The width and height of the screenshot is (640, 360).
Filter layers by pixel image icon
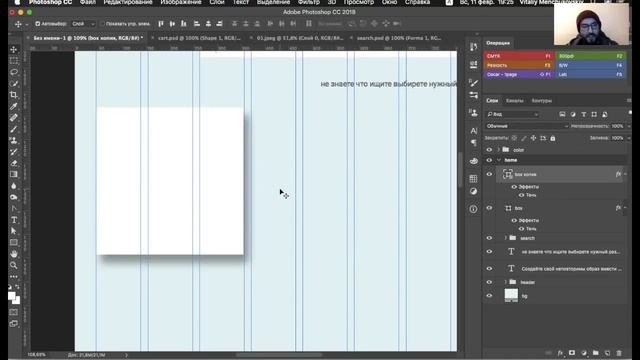pos(562,114)
